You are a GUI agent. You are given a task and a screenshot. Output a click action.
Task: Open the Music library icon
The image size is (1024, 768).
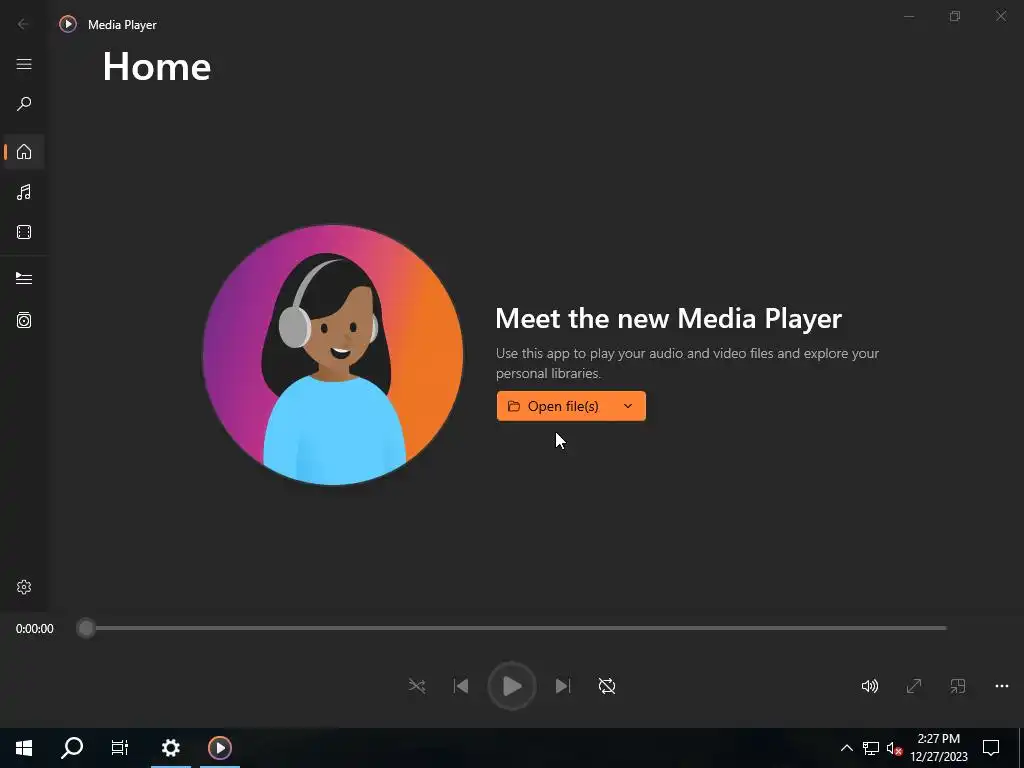click(24, 192)
